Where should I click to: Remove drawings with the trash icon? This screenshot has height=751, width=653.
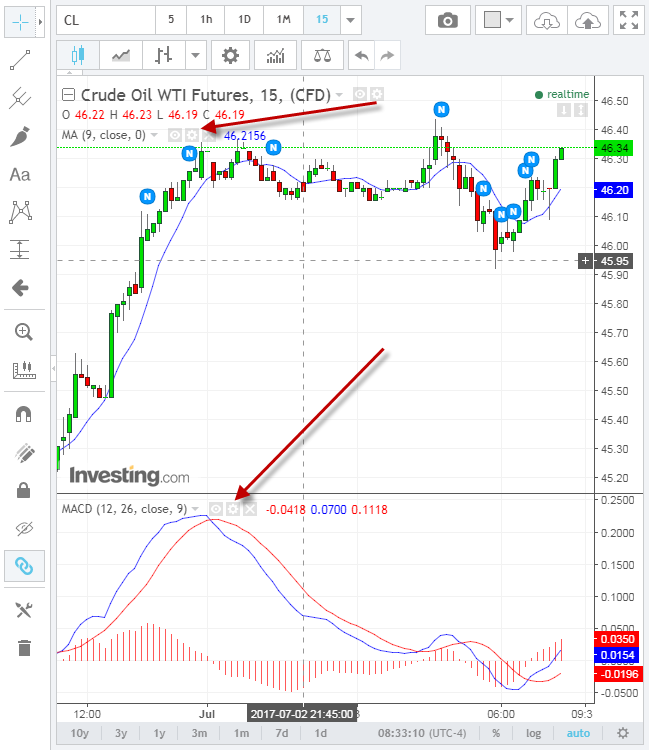click(x=21, y=647)
